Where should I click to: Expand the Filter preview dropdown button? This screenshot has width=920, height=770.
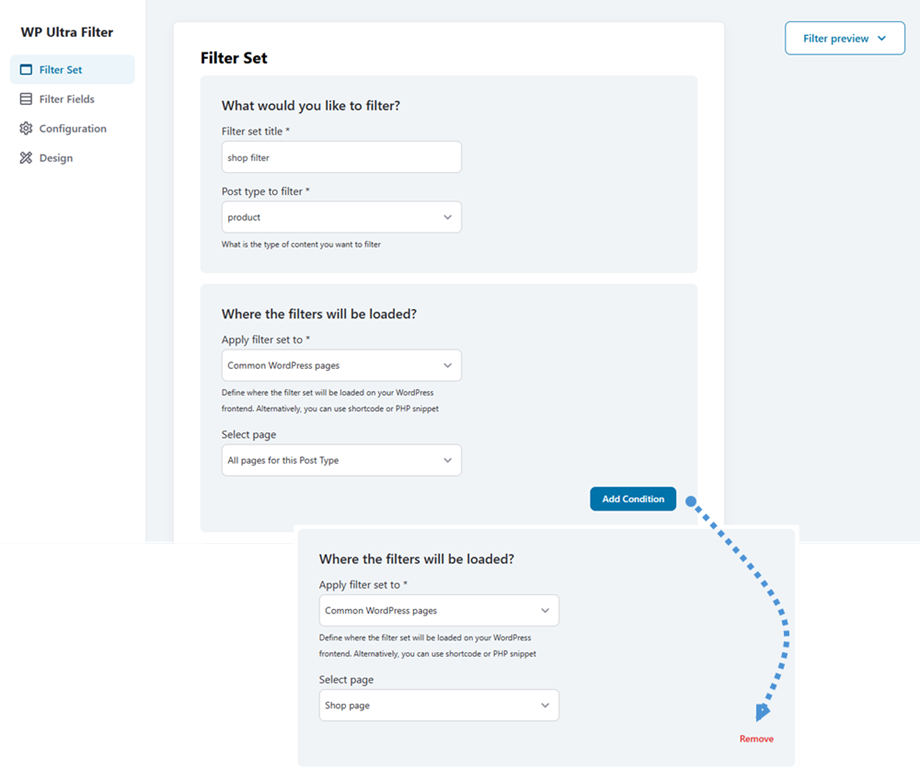click(844, 39)
